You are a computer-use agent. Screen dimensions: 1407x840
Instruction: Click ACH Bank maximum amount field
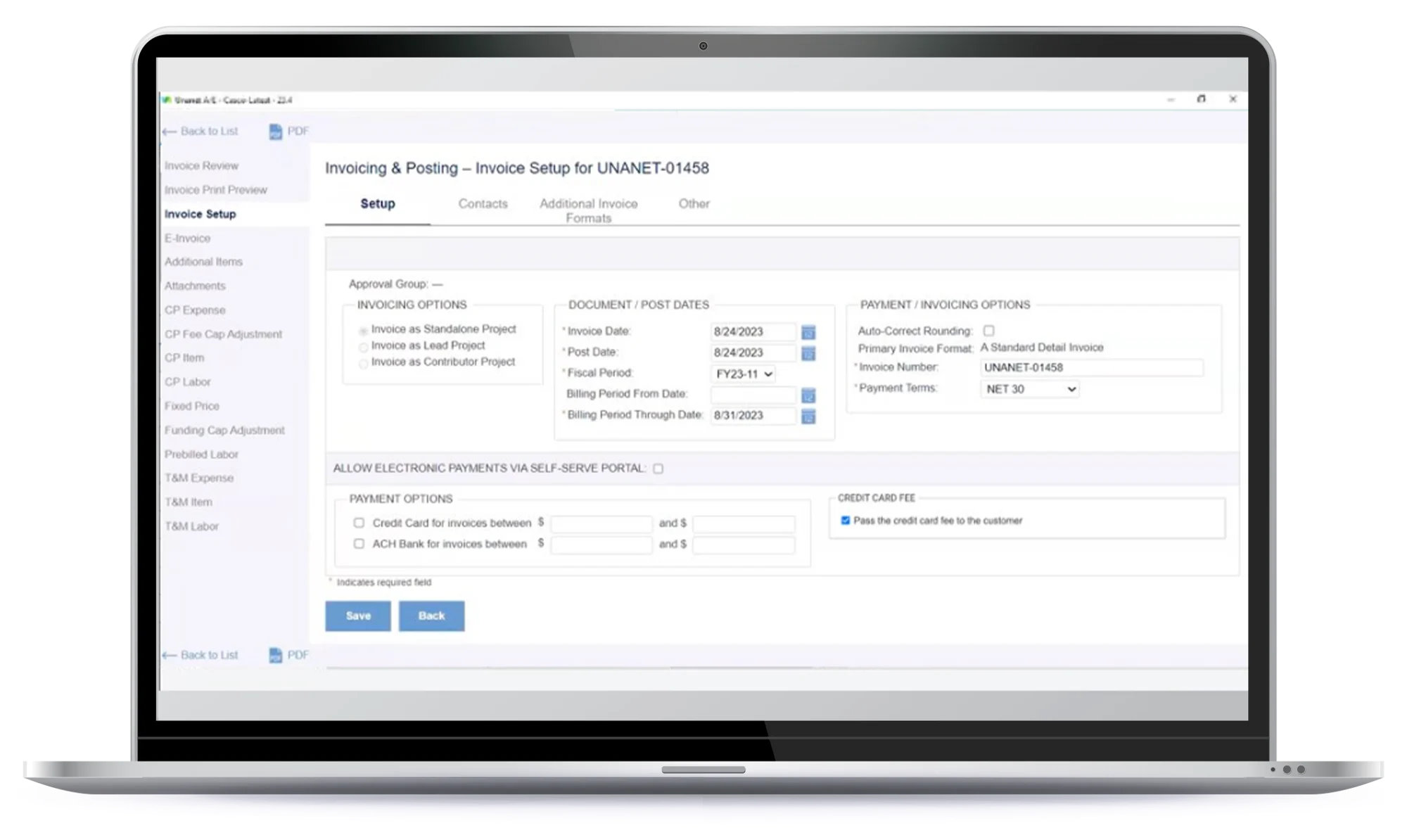(744, 545)
